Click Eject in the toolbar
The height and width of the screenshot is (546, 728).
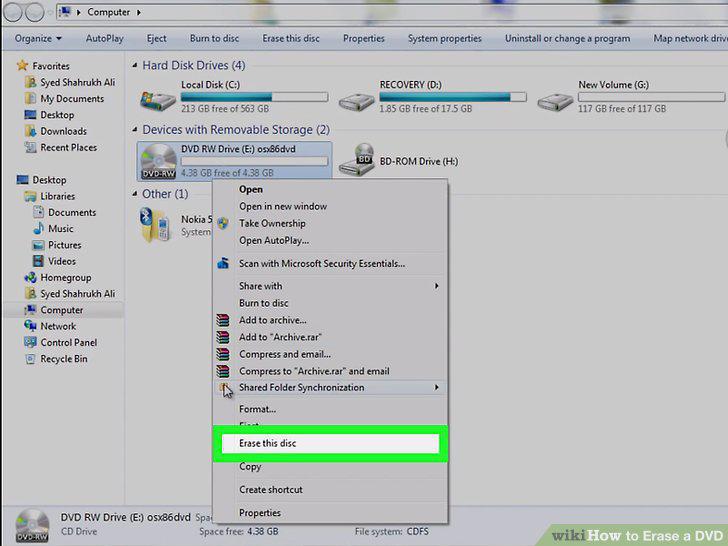[156, 39]
